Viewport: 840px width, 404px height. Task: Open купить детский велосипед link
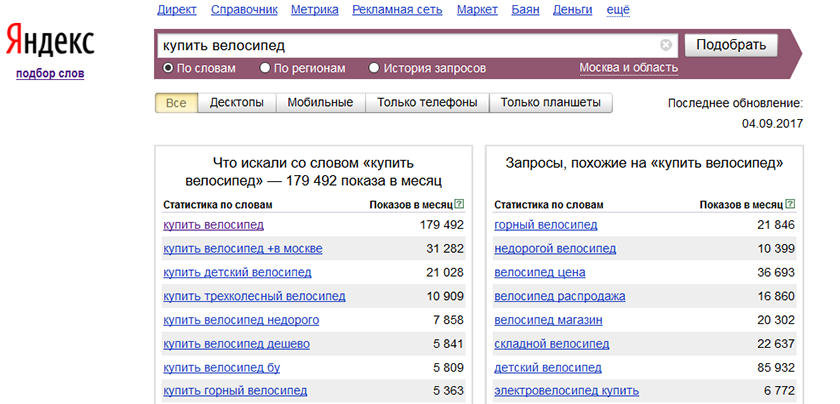tap(237, 272)
